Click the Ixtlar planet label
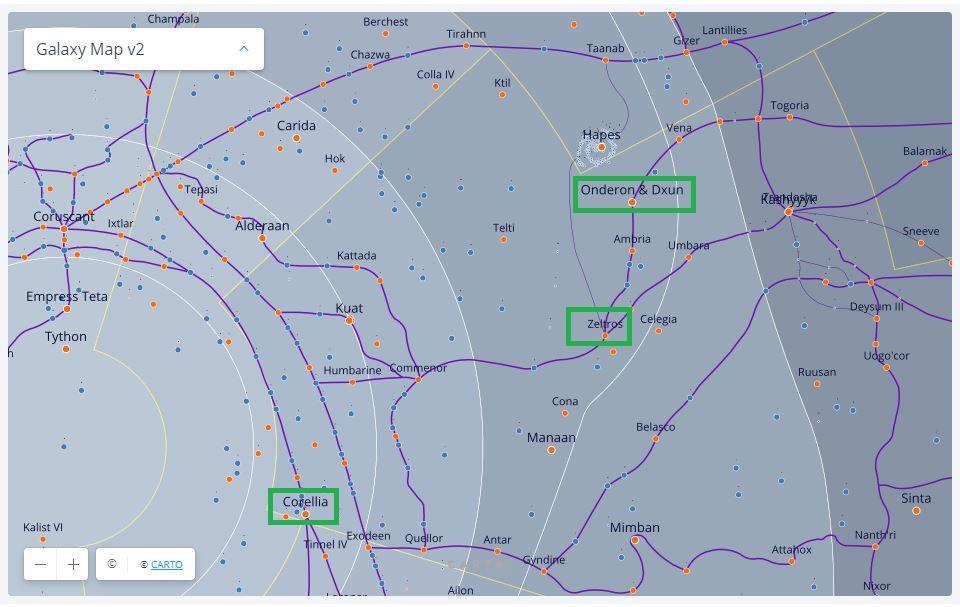The width and height of the screenshot is (960, 607). pyautogui.click(x=120, y=223)
